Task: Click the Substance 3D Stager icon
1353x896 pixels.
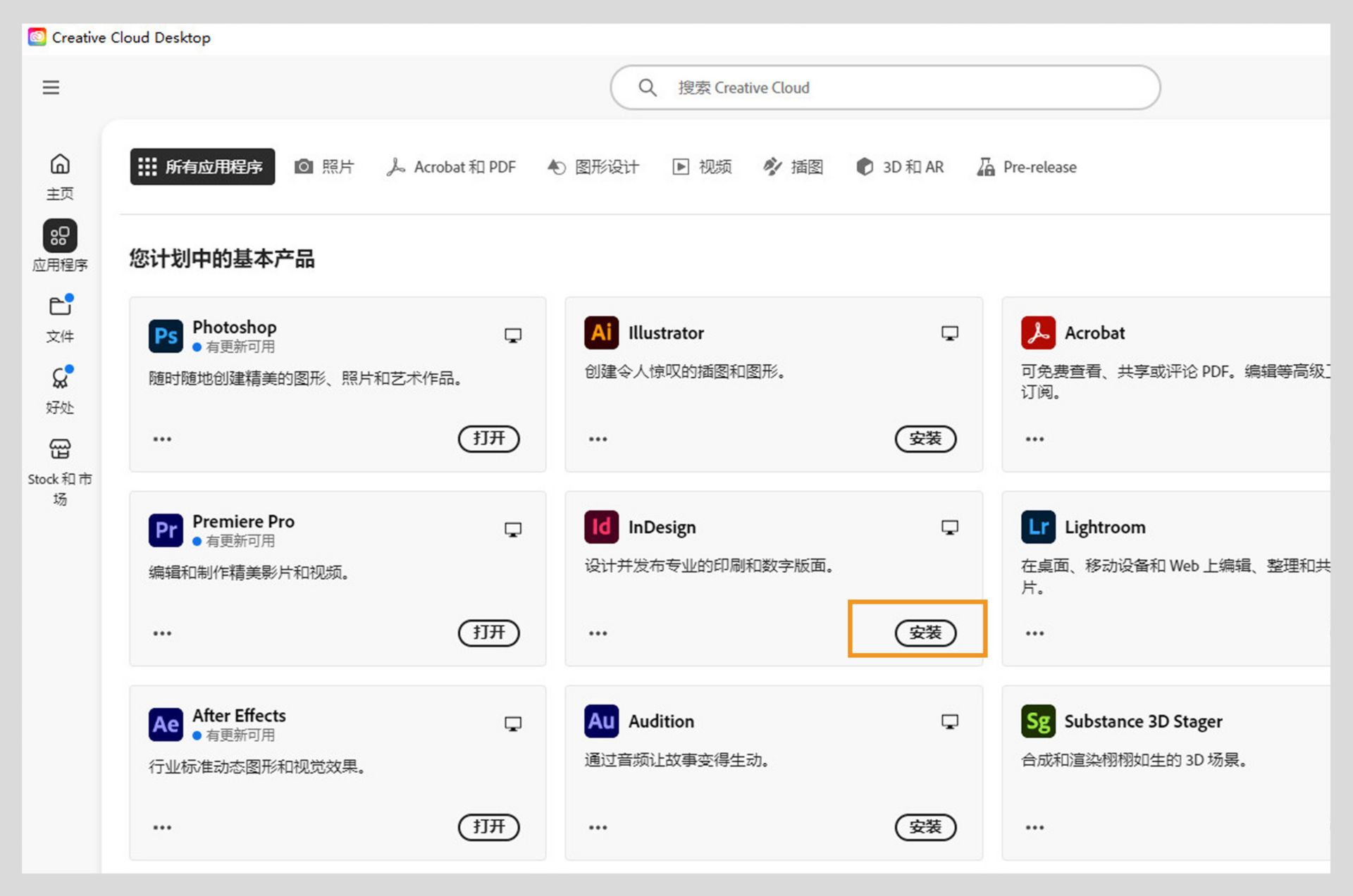Action: coord(1037,721)
